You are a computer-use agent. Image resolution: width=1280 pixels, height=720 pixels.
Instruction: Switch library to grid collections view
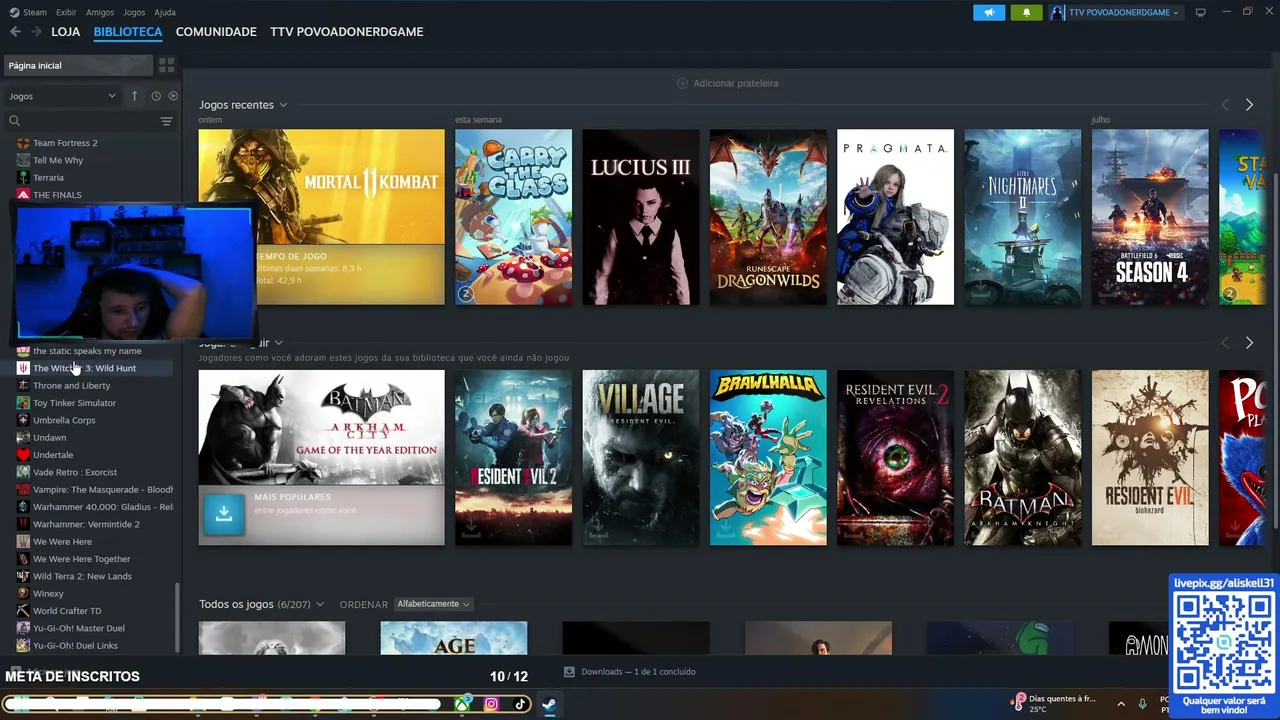167,65
